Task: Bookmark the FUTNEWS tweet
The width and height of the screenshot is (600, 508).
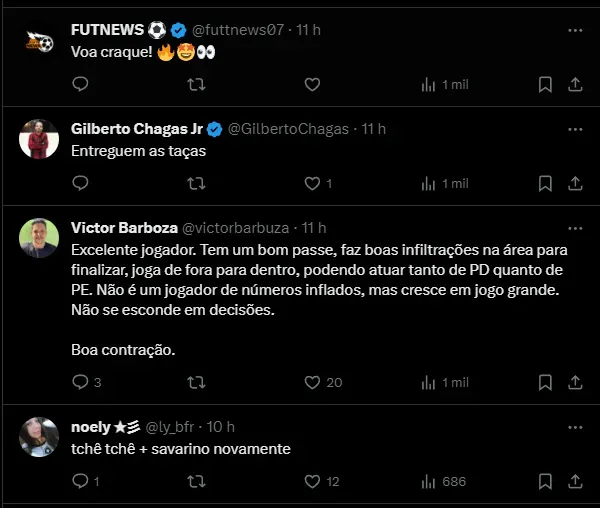Action: point(545,85)
